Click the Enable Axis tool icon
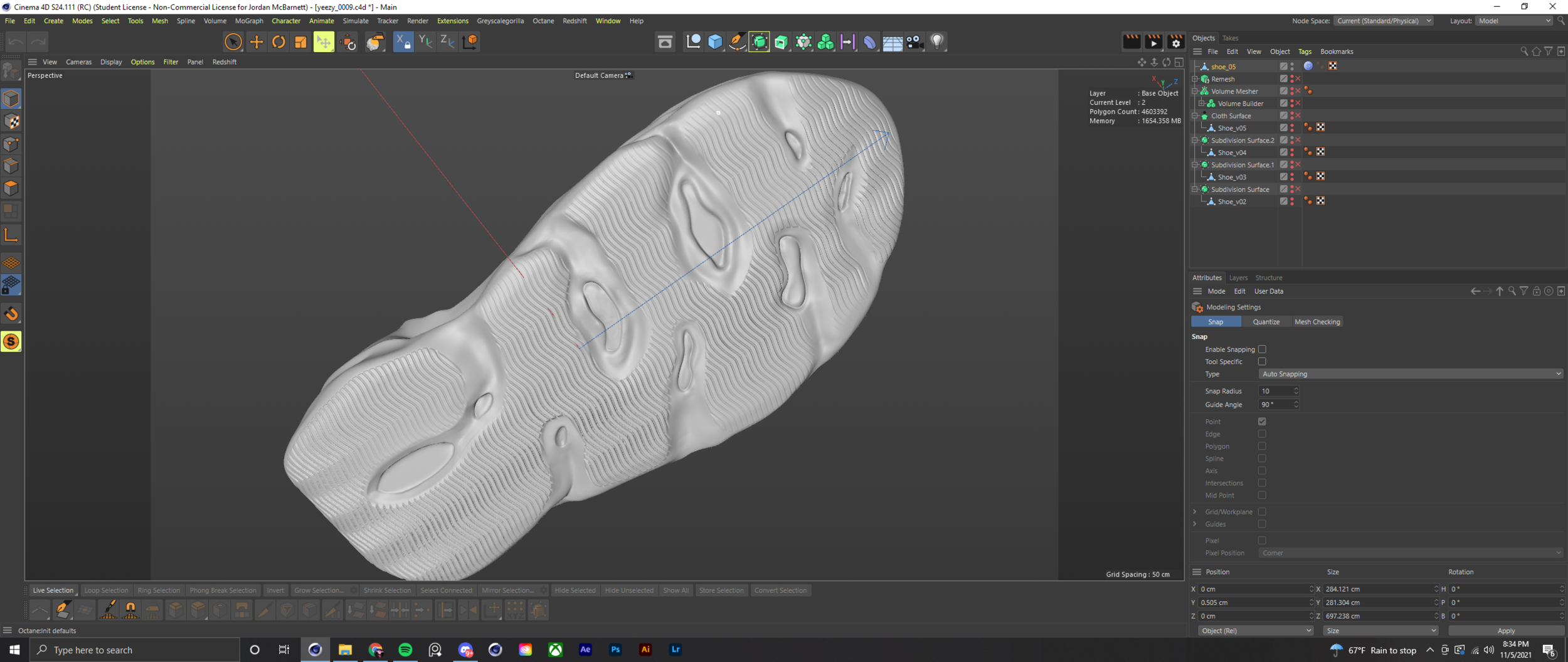Viewport: 1568px width, 662px height. coord(11,235)
